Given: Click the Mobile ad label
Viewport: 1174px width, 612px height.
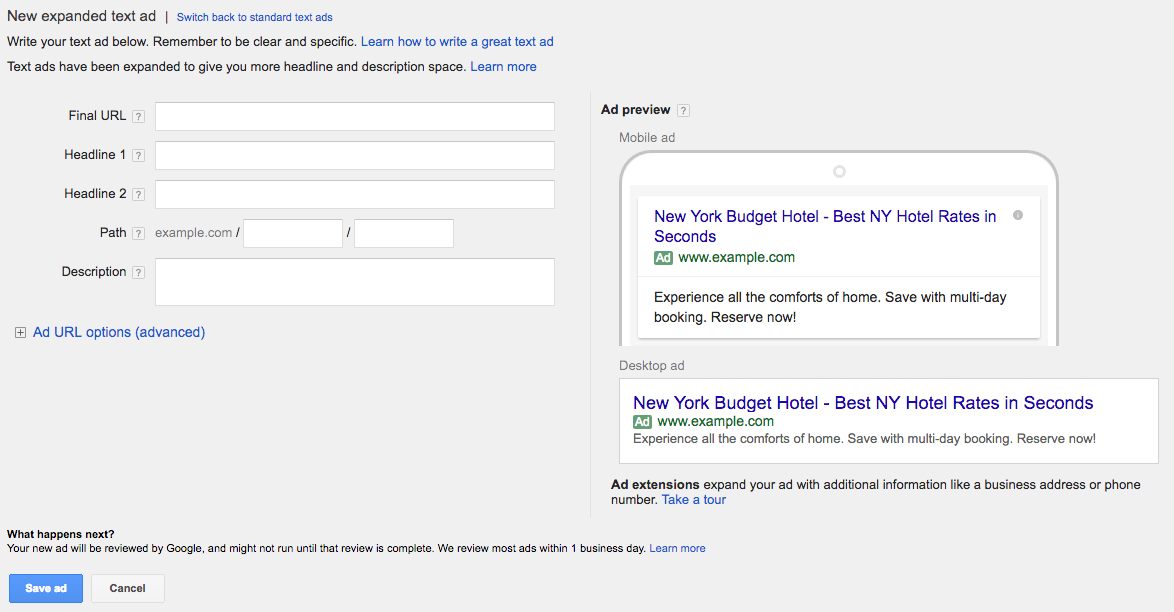Looking at the screenshot, I should coord(647,138).
